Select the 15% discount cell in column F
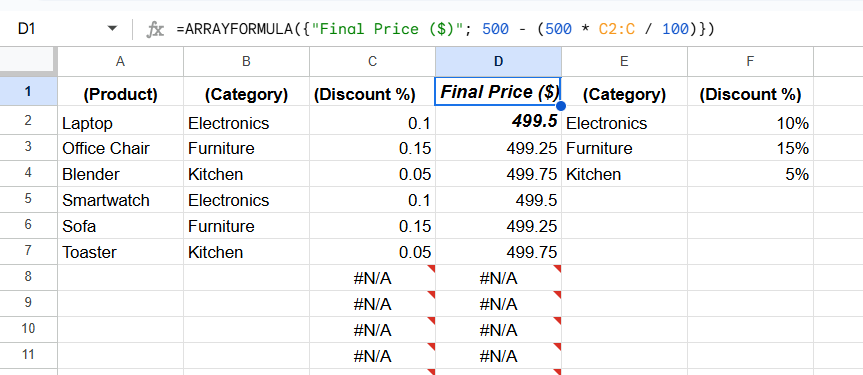Viewport: 863px width, 375px height. click(x=750, y=148)
